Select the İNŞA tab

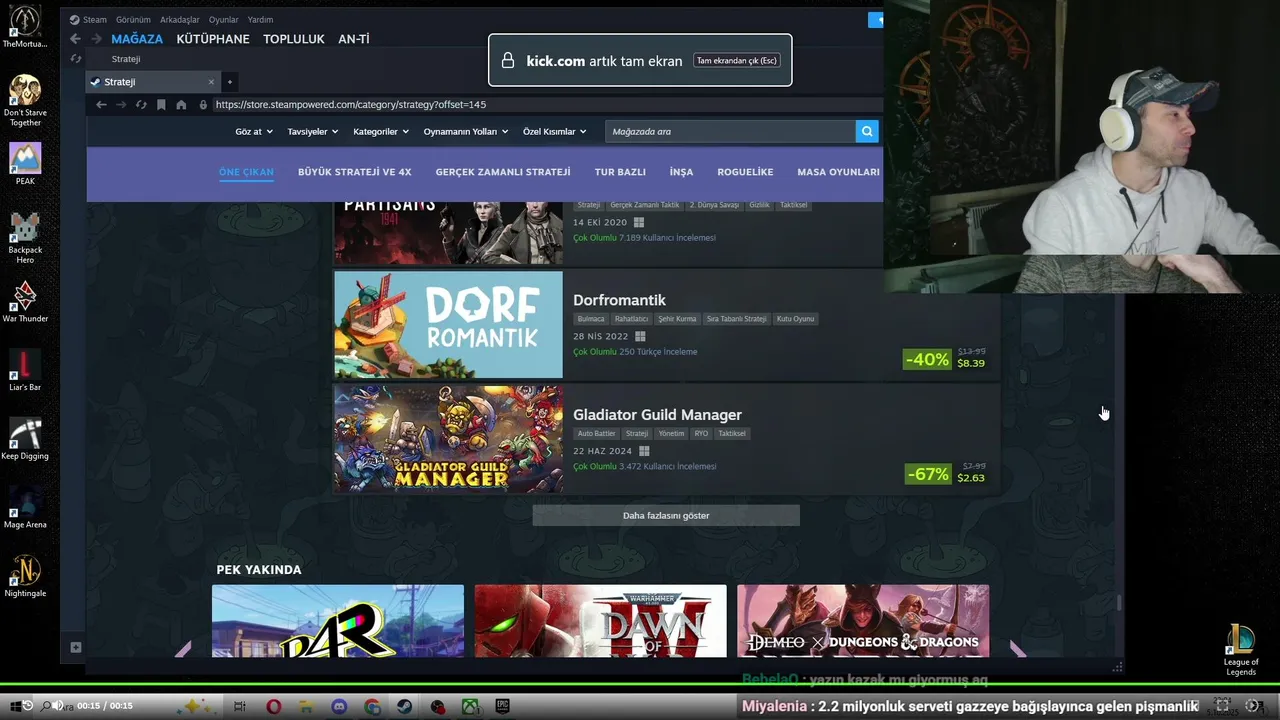pos(681,172)
